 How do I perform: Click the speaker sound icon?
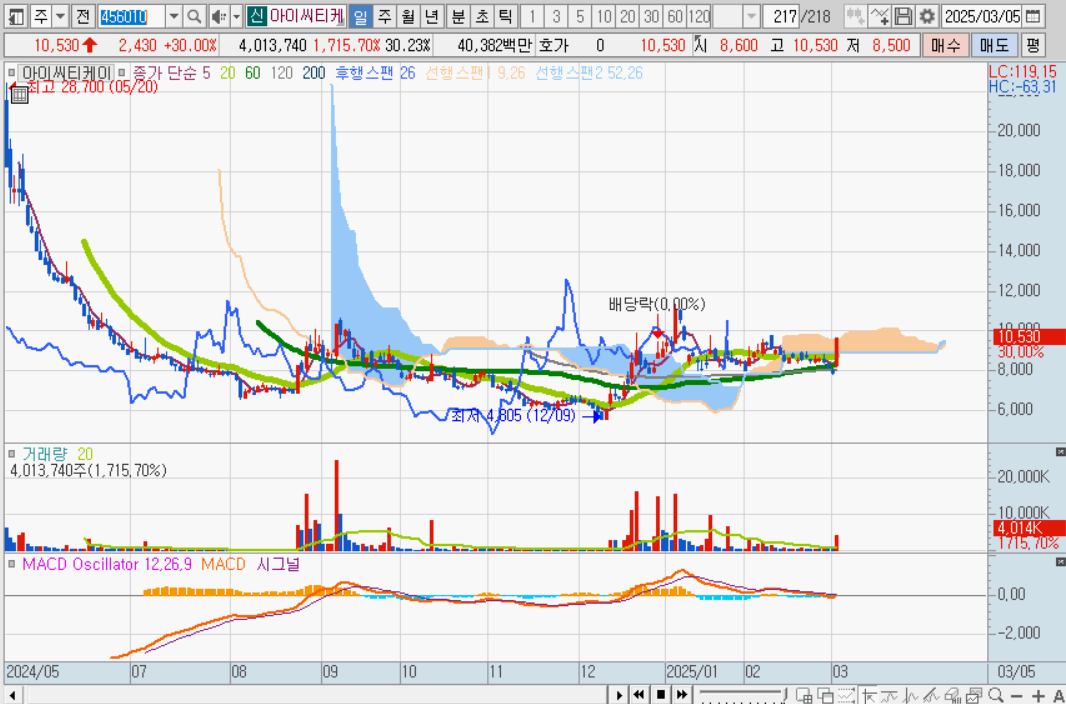click(218, 16)
